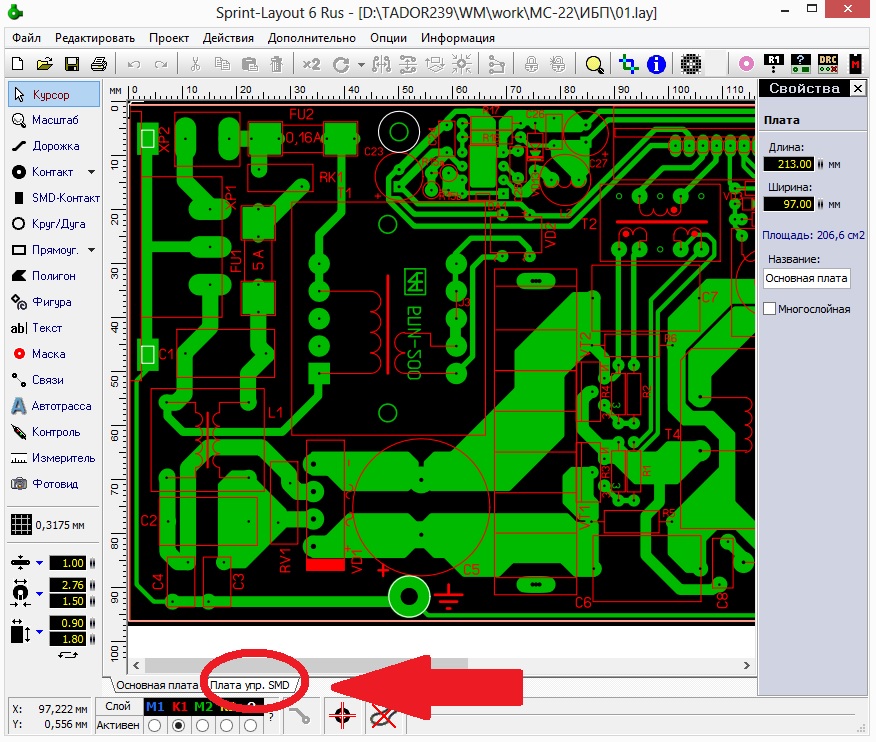This screenshot has width=876, height=742.
Task: Toggle transparent mode with the green-blue squares icon
Action: point(629,64)
